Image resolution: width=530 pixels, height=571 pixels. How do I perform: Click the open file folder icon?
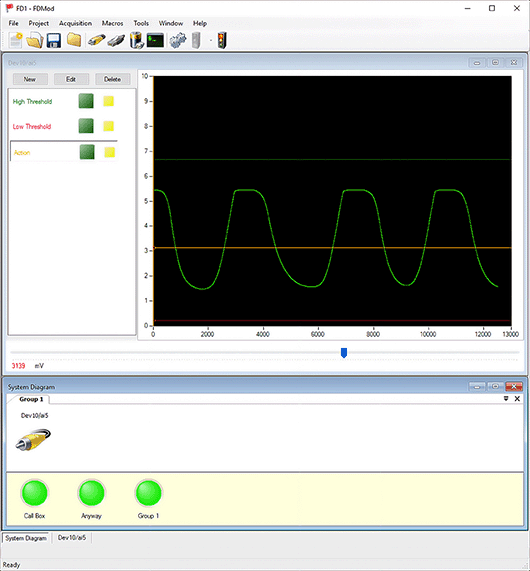[35, 40]
